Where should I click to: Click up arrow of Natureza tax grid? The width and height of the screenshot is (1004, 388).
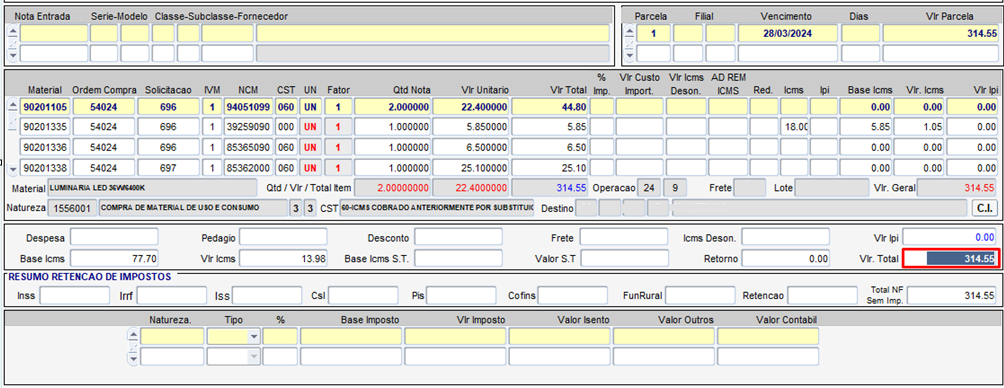tap(133, 334)
